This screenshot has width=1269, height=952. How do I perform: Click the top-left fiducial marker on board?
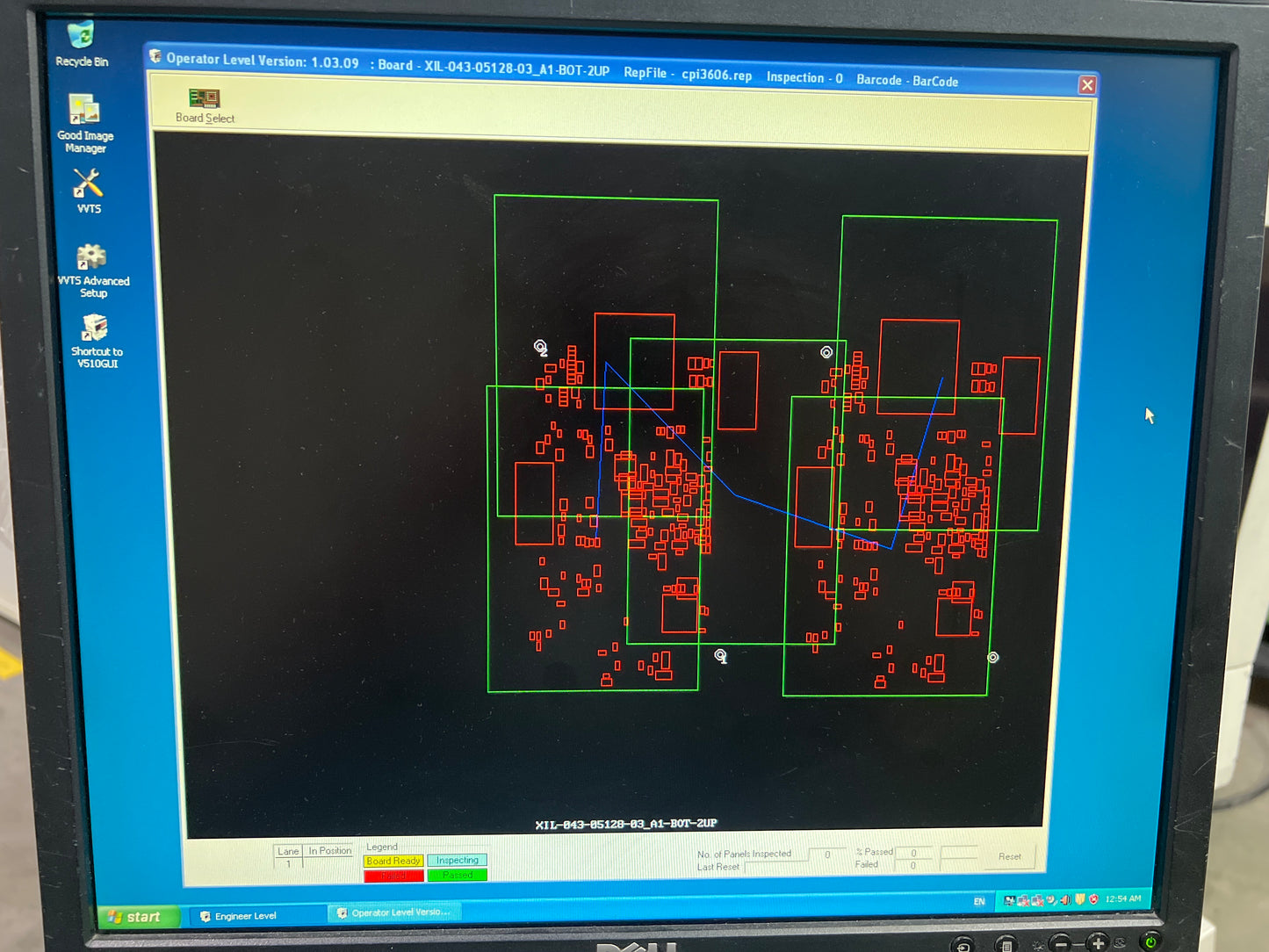(x=540, y=347)
